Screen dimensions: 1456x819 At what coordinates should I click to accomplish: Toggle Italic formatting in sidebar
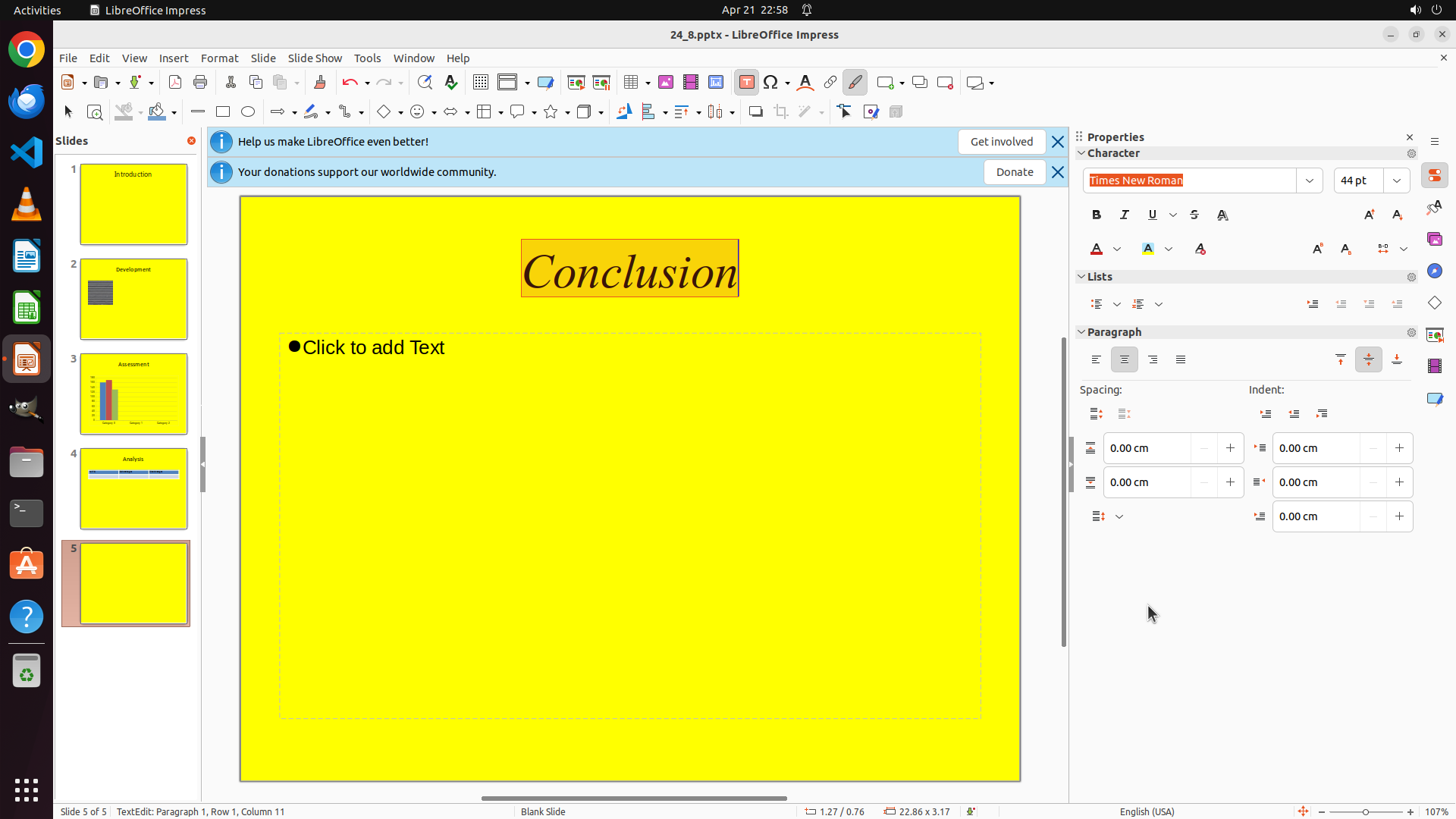click(1125, 215)
